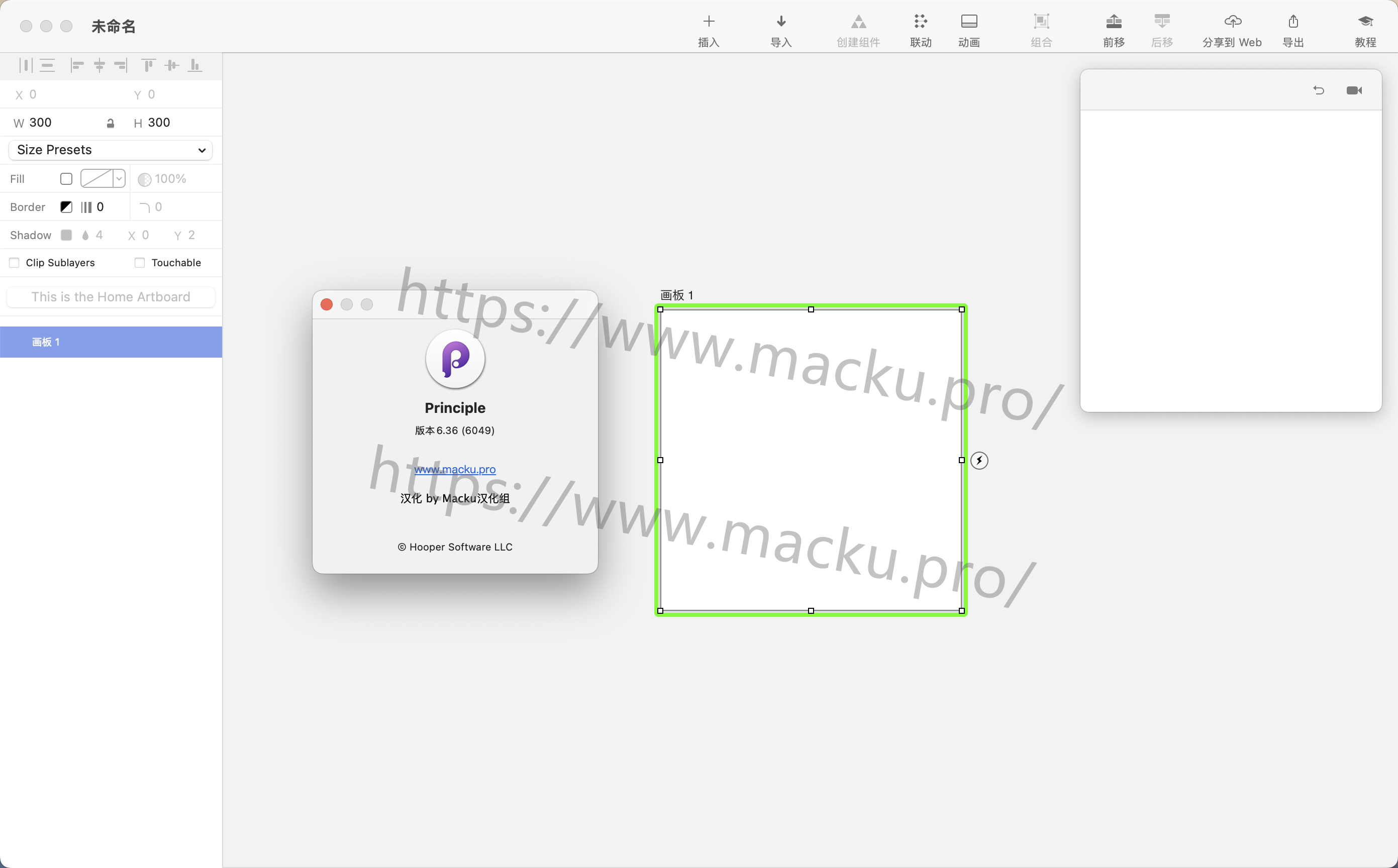
Task: Click the 未命名 window title
Action: click(113, 27)
